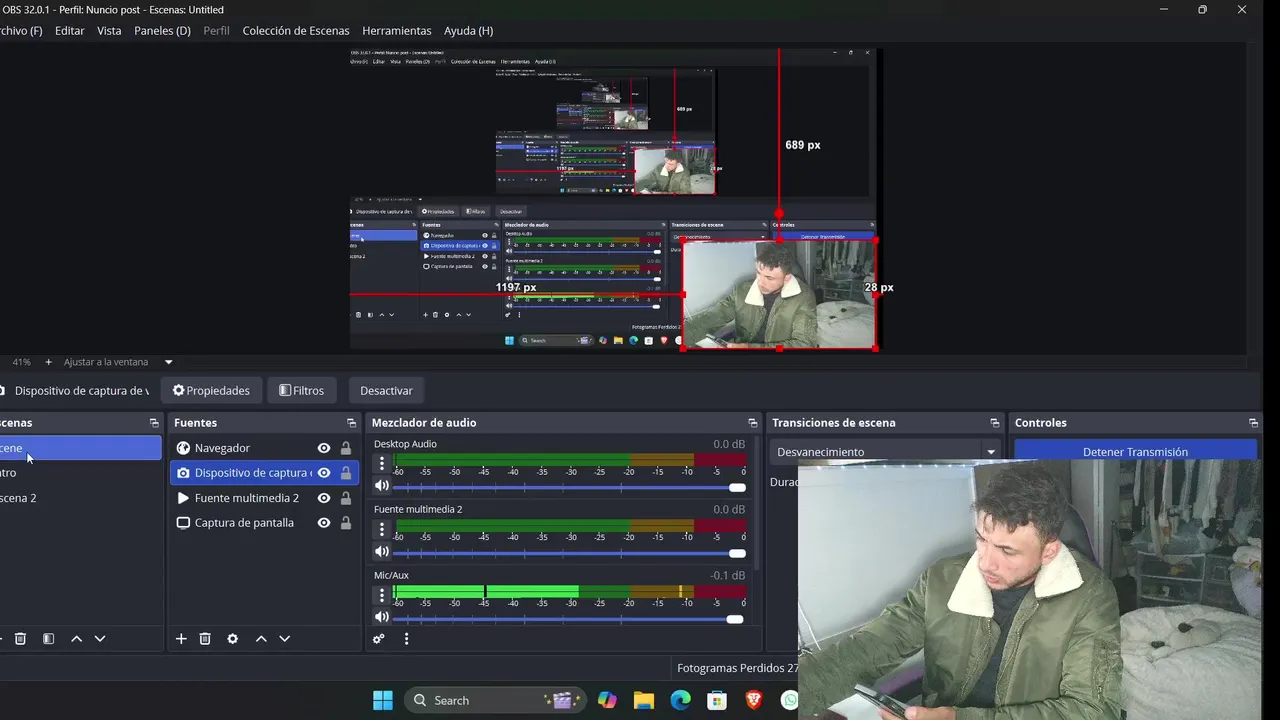1280x720 pixels.
Task: Move selected scene down
Action: (x=100, y=639)
